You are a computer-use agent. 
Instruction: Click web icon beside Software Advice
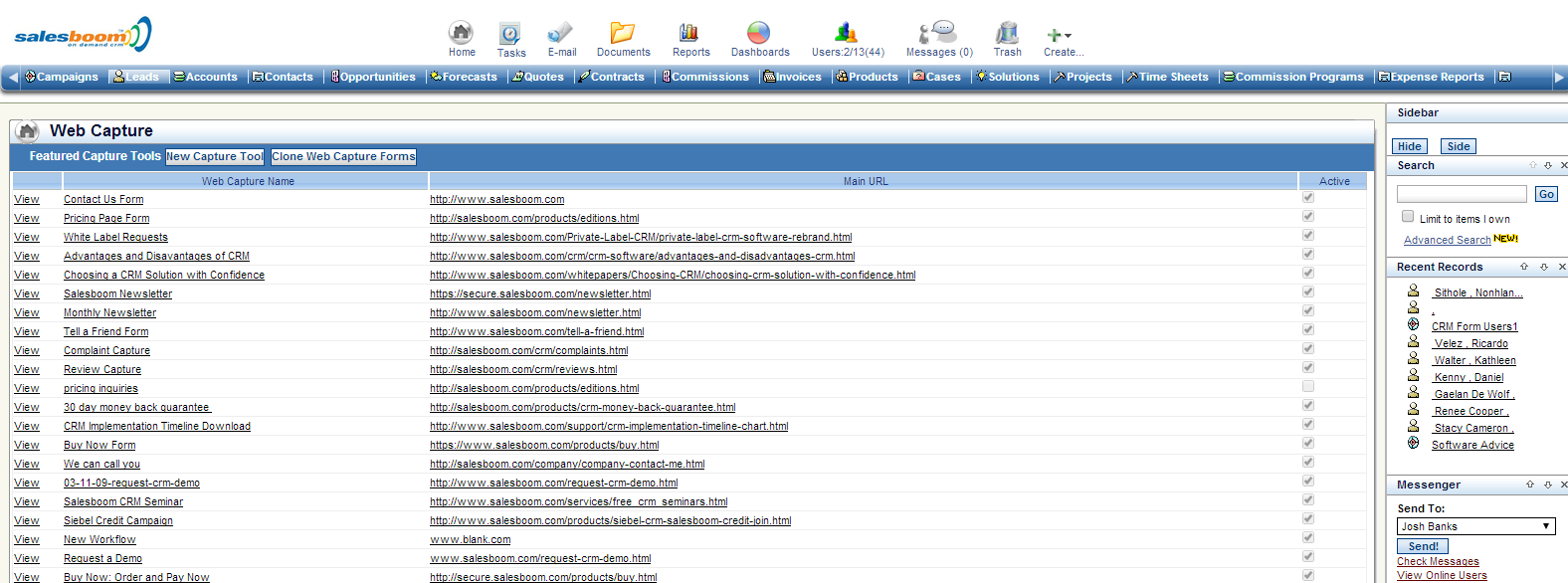pos(1413,443)
